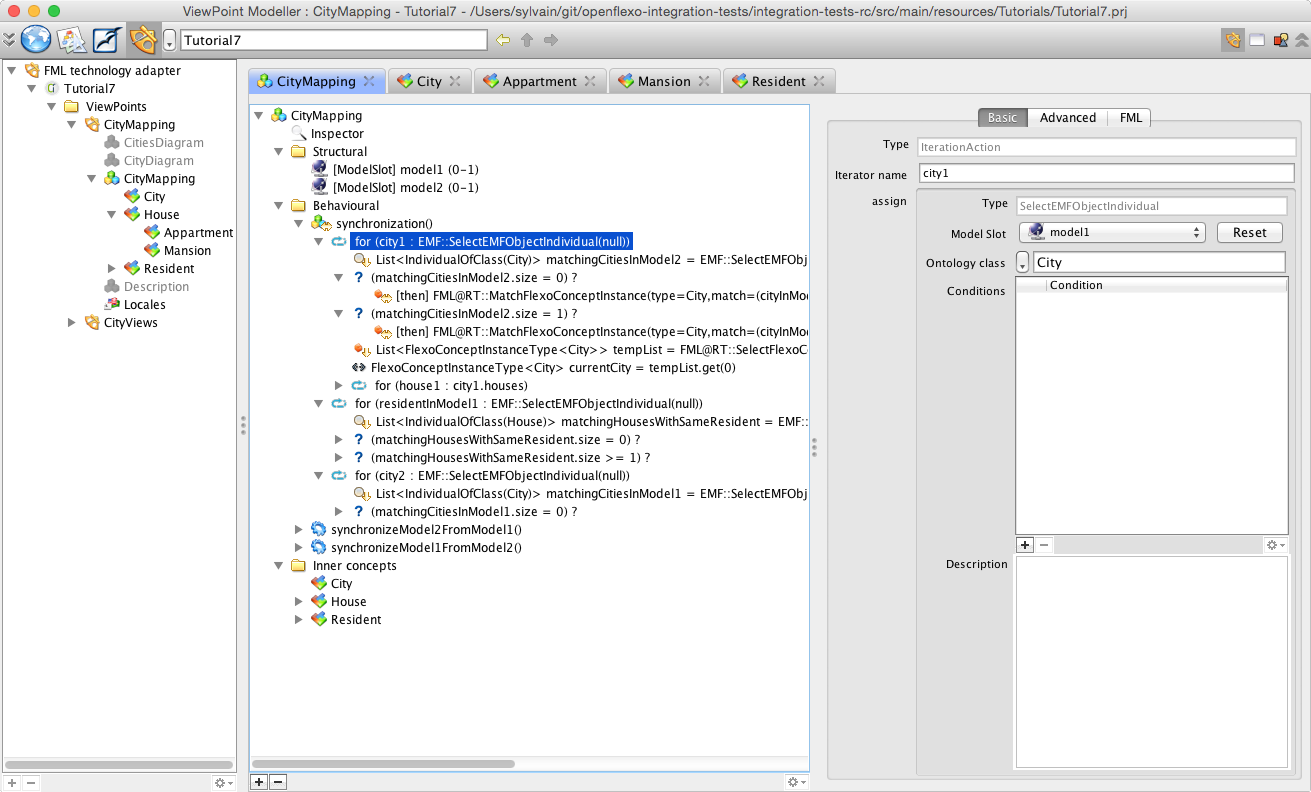Click the up double-chevron at top right
1311x792 pixels.
pos(1301,40)
